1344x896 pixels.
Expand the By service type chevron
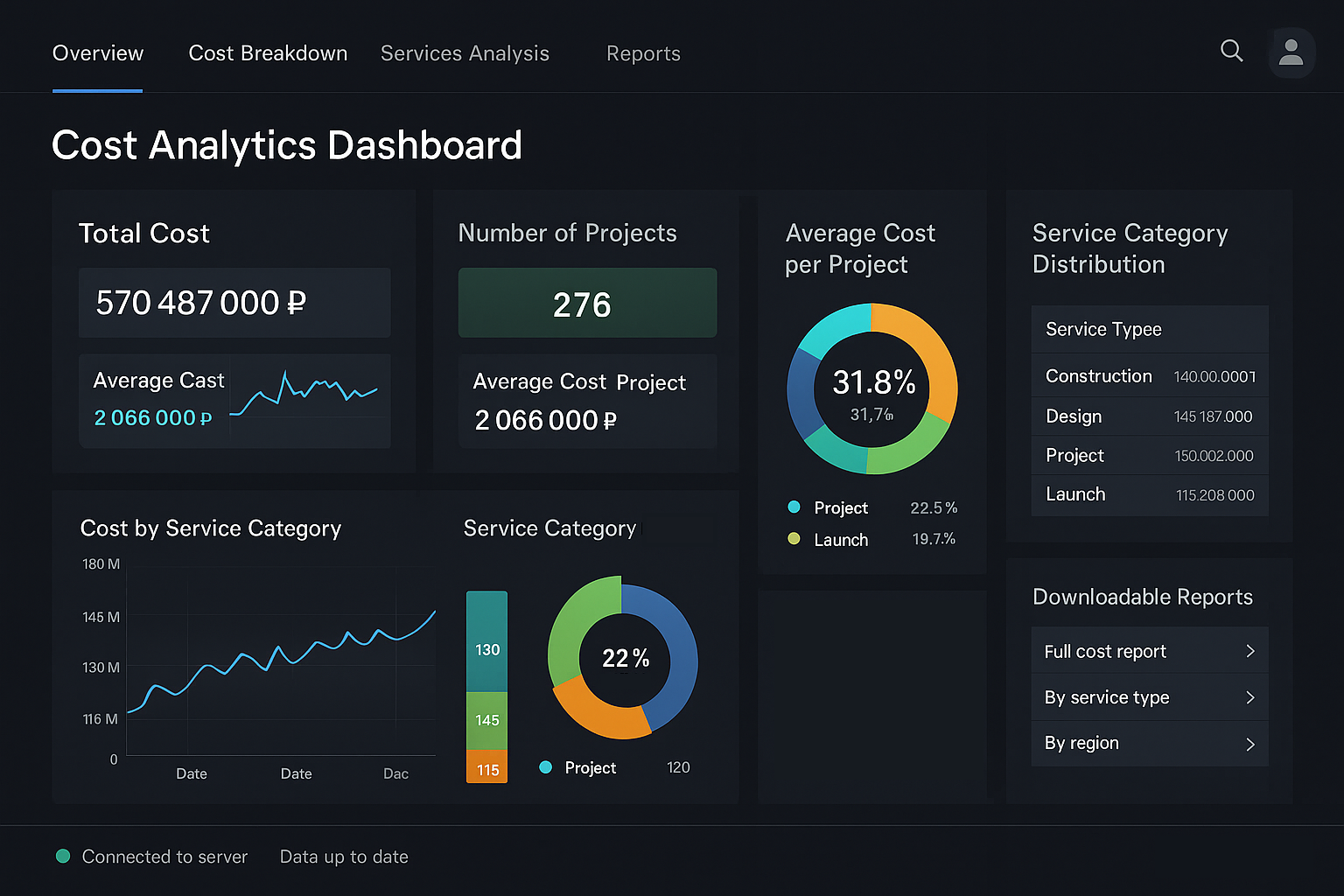(x=1249, y=697)
